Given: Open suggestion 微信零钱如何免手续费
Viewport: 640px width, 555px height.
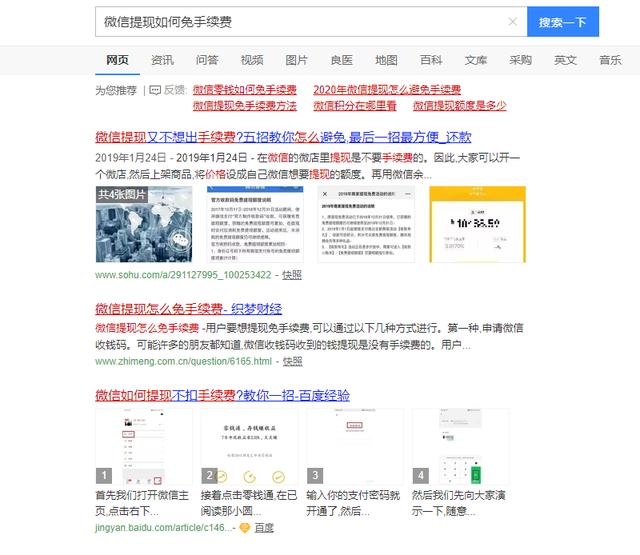Looking at the screenshot, I should (244, 90).
